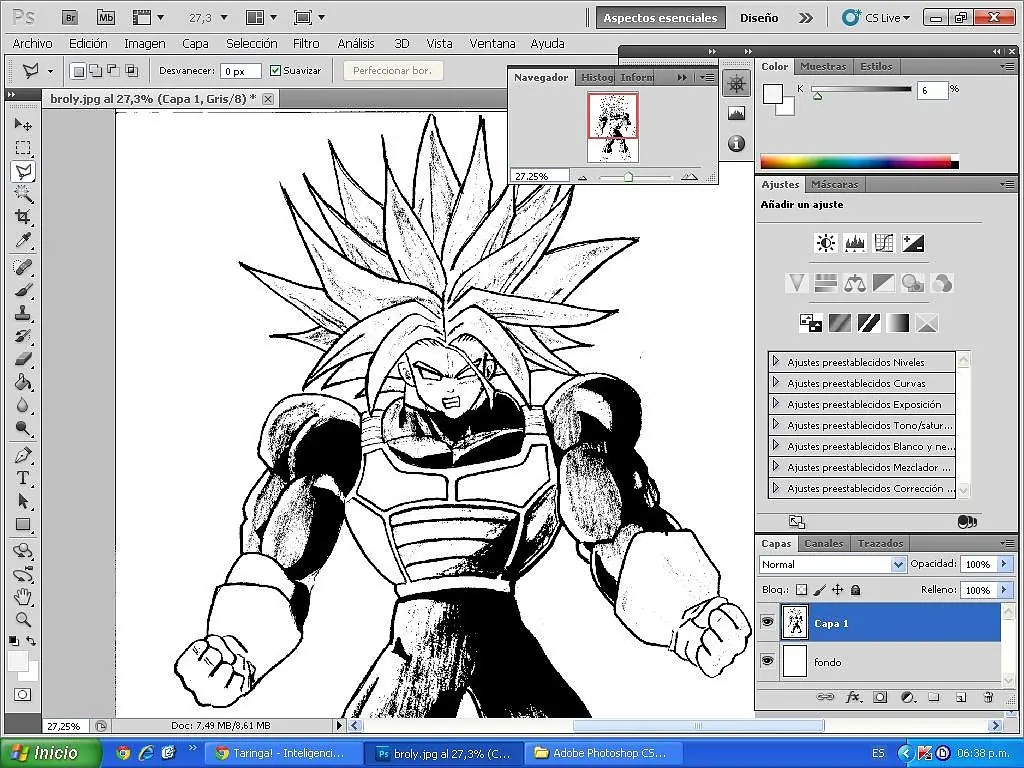The height and width of the screenshot is (768, 1024).
Task: Select the Paint Bucket tool
Action: [23, 382]
